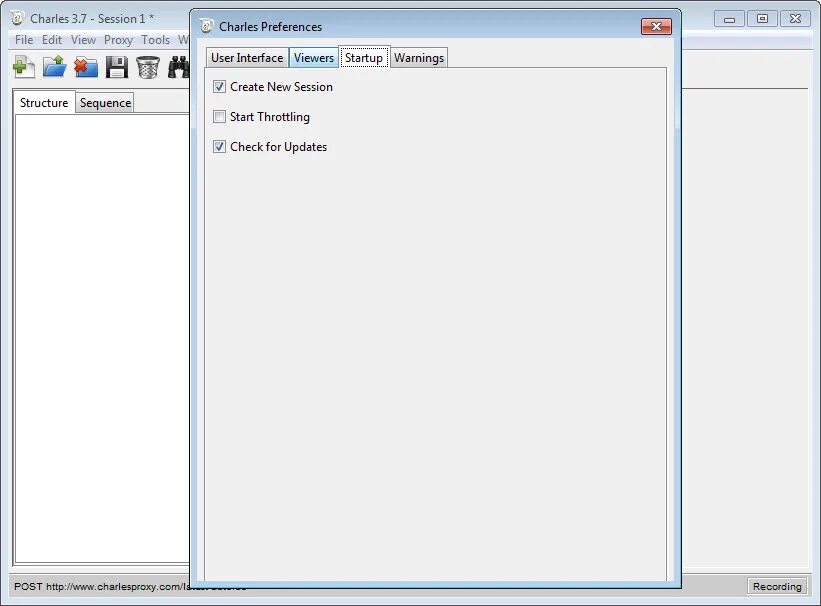Viewport: 821px width, 606px height.
Task: Click the Find binoculars toolbar icon
Action: [179, 67]
